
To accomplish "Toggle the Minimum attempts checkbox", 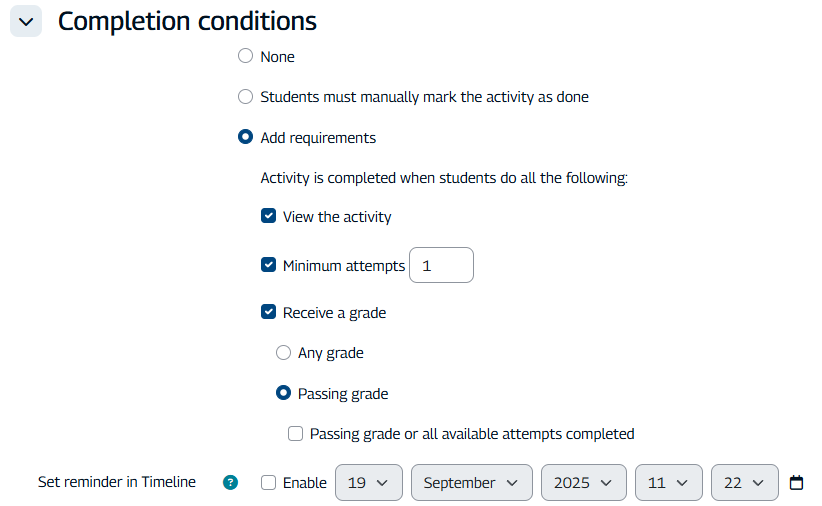I will (268, 265).
